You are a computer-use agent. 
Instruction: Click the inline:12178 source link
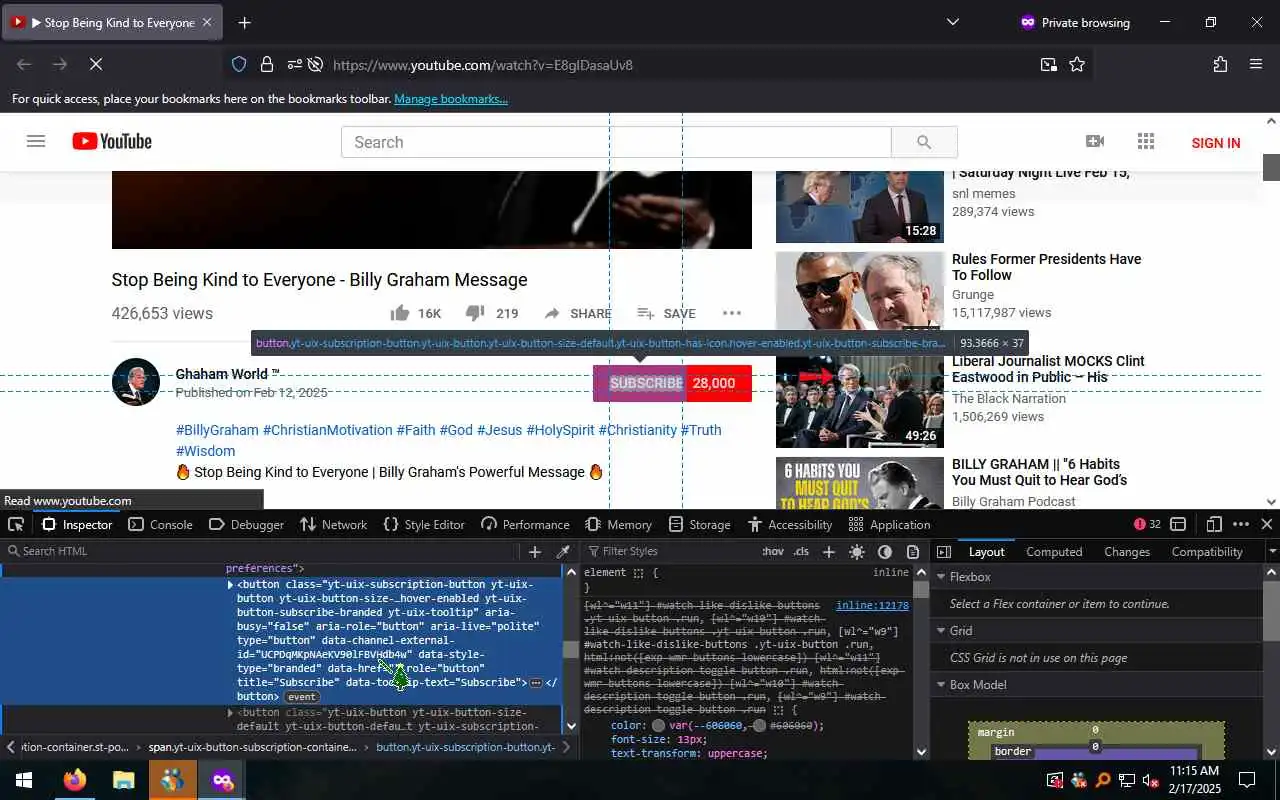(872, 605)
